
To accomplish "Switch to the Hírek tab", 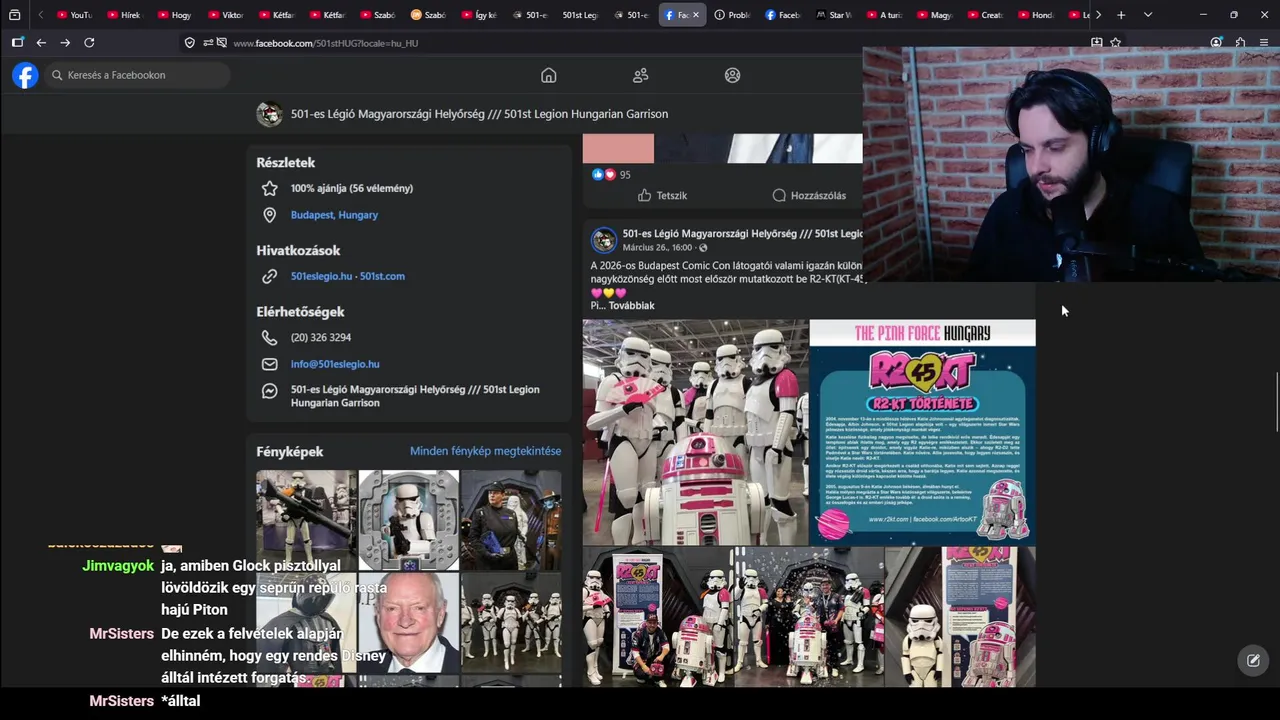I will [x=125, y=15].
